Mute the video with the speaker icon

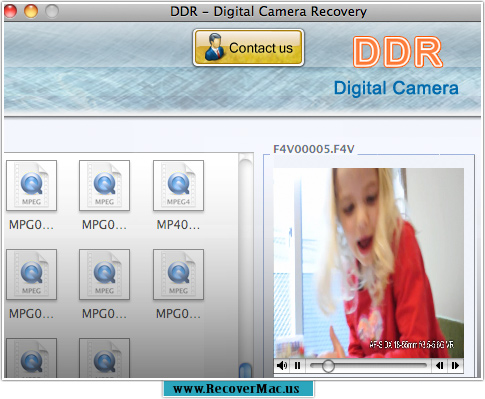282,366
